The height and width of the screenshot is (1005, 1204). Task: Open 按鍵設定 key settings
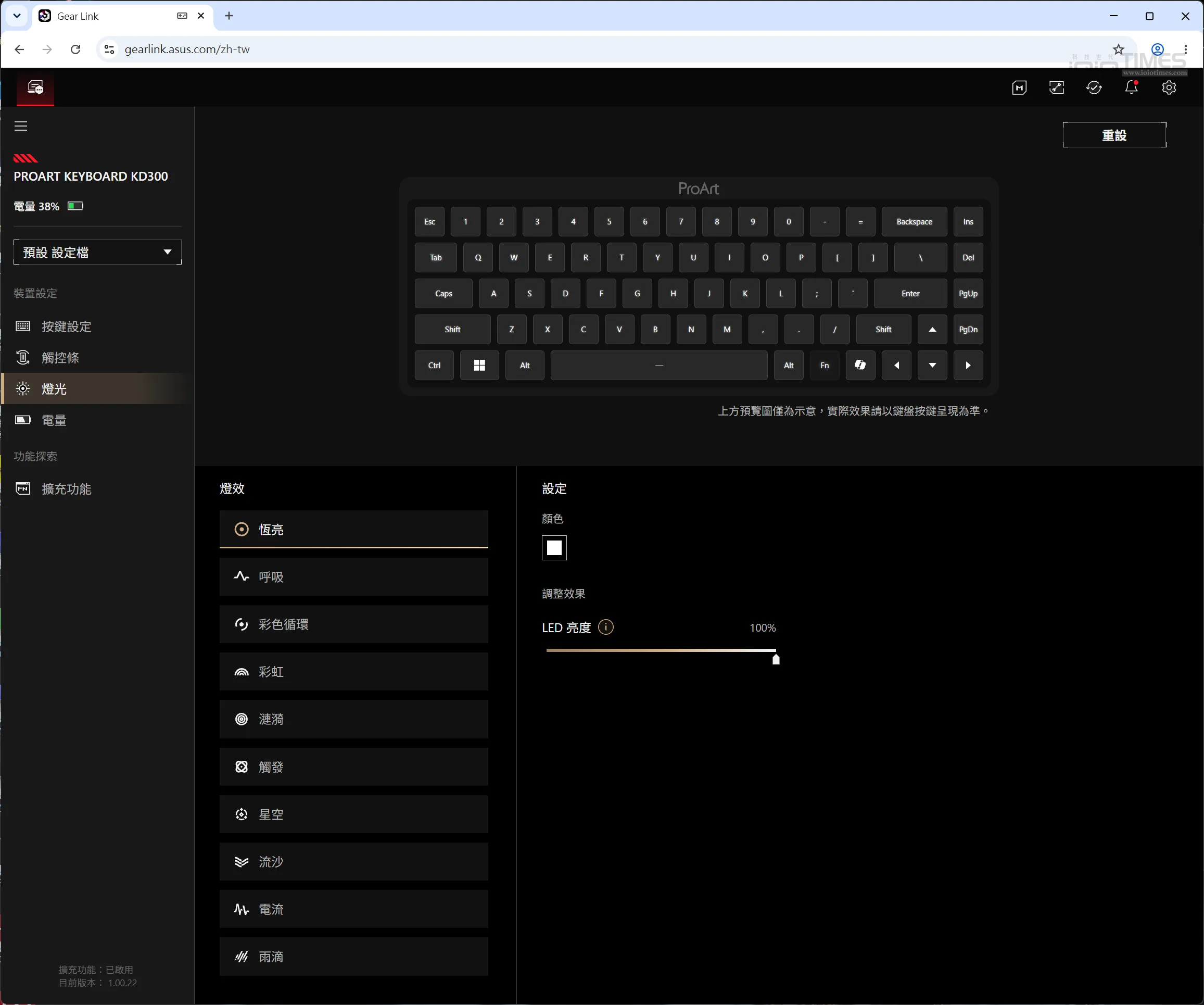97,326
